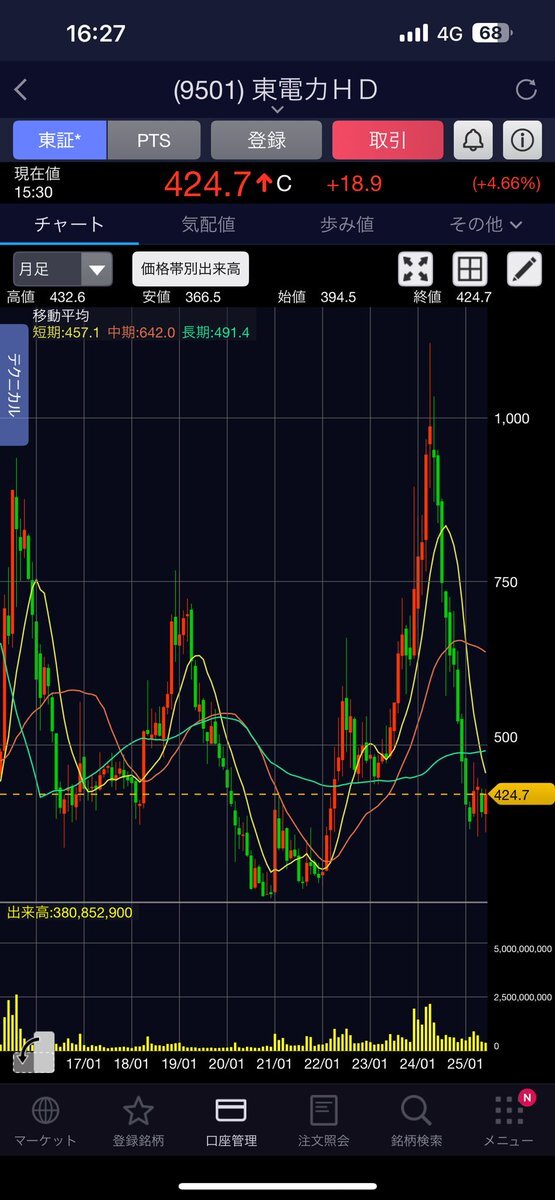Screen dimensions: 555x1200
Task: Tap the cellular signal bars
Action: [413, 33]
